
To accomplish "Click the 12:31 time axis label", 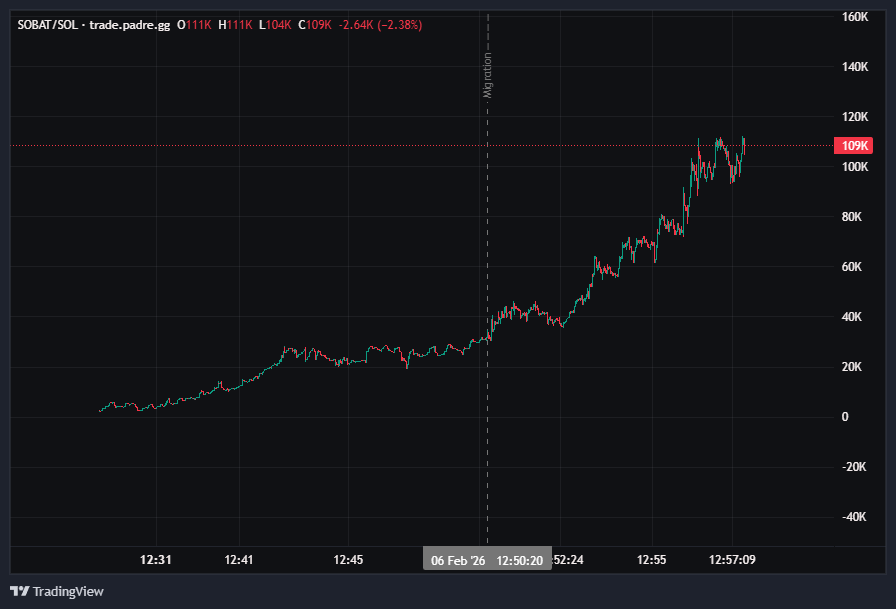I will point(155,560).
